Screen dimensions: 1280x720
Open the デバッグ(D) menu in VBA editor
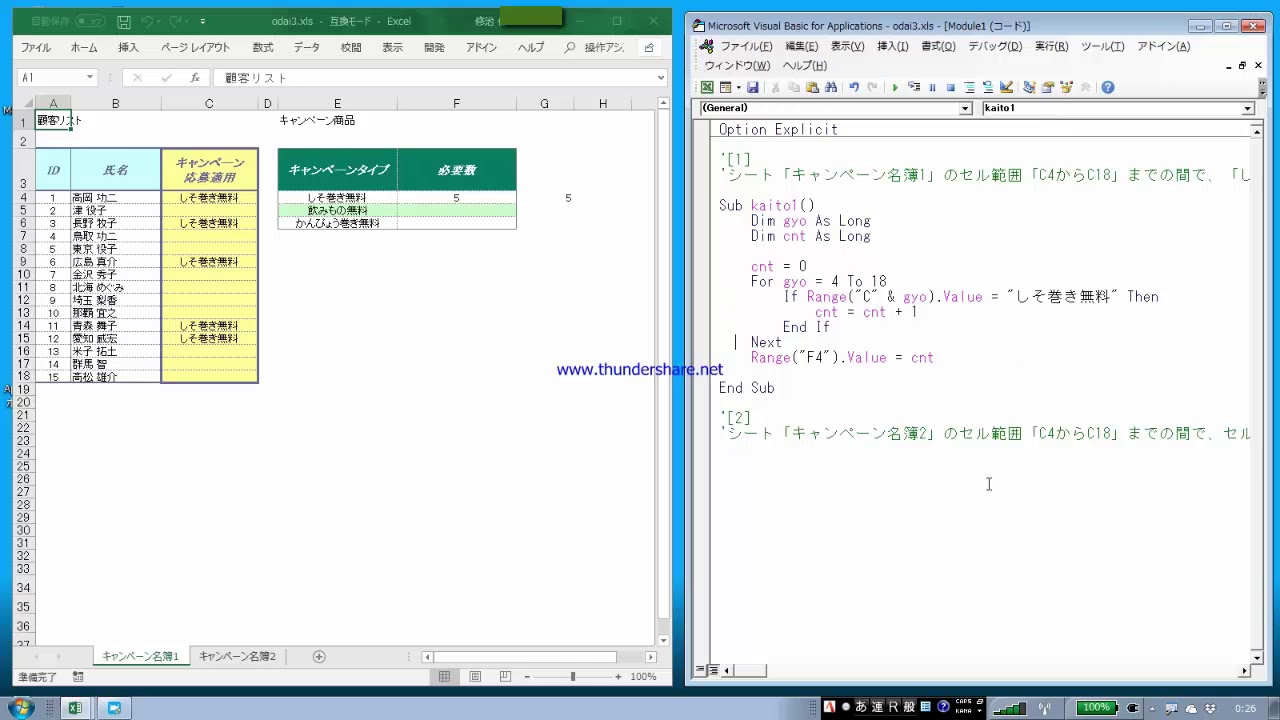point(994,46)
